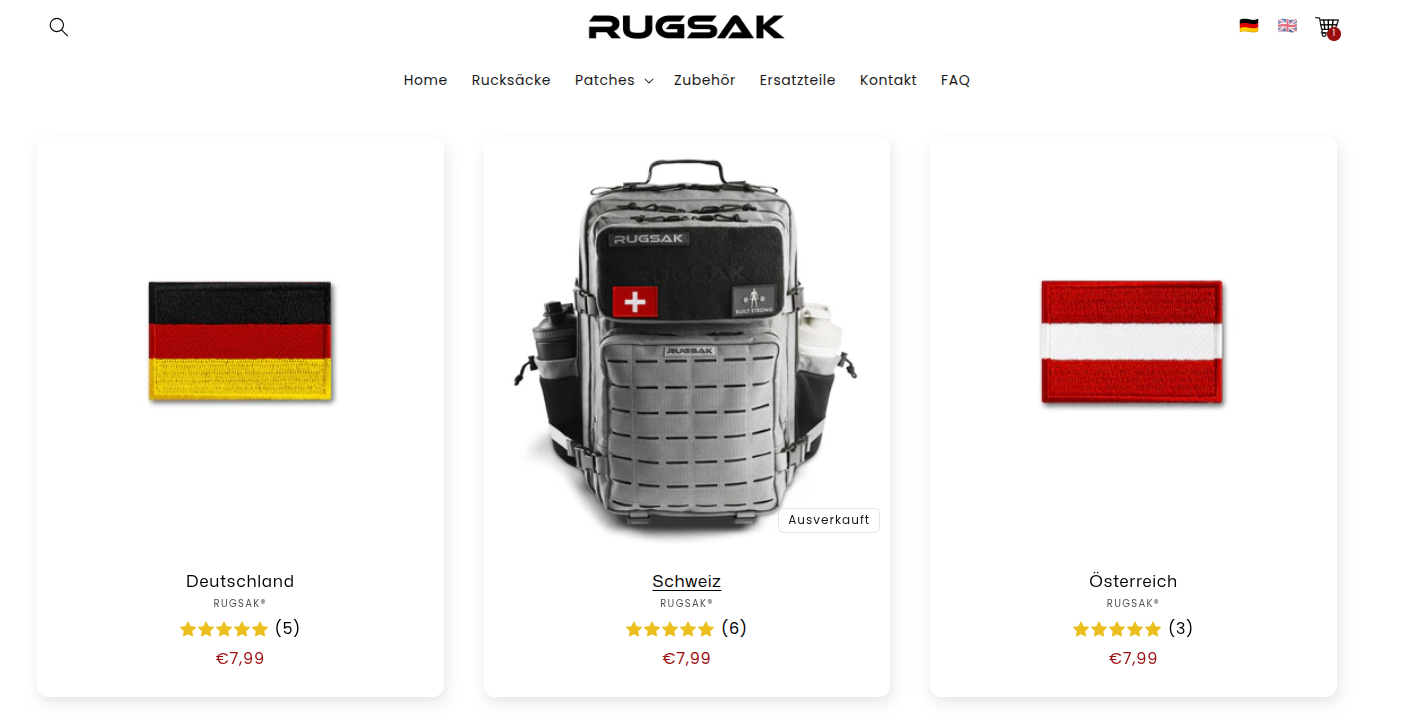Switch language using the UK flag
Viewport: 1414px width, 714px height.
[x=1287, y=26]
